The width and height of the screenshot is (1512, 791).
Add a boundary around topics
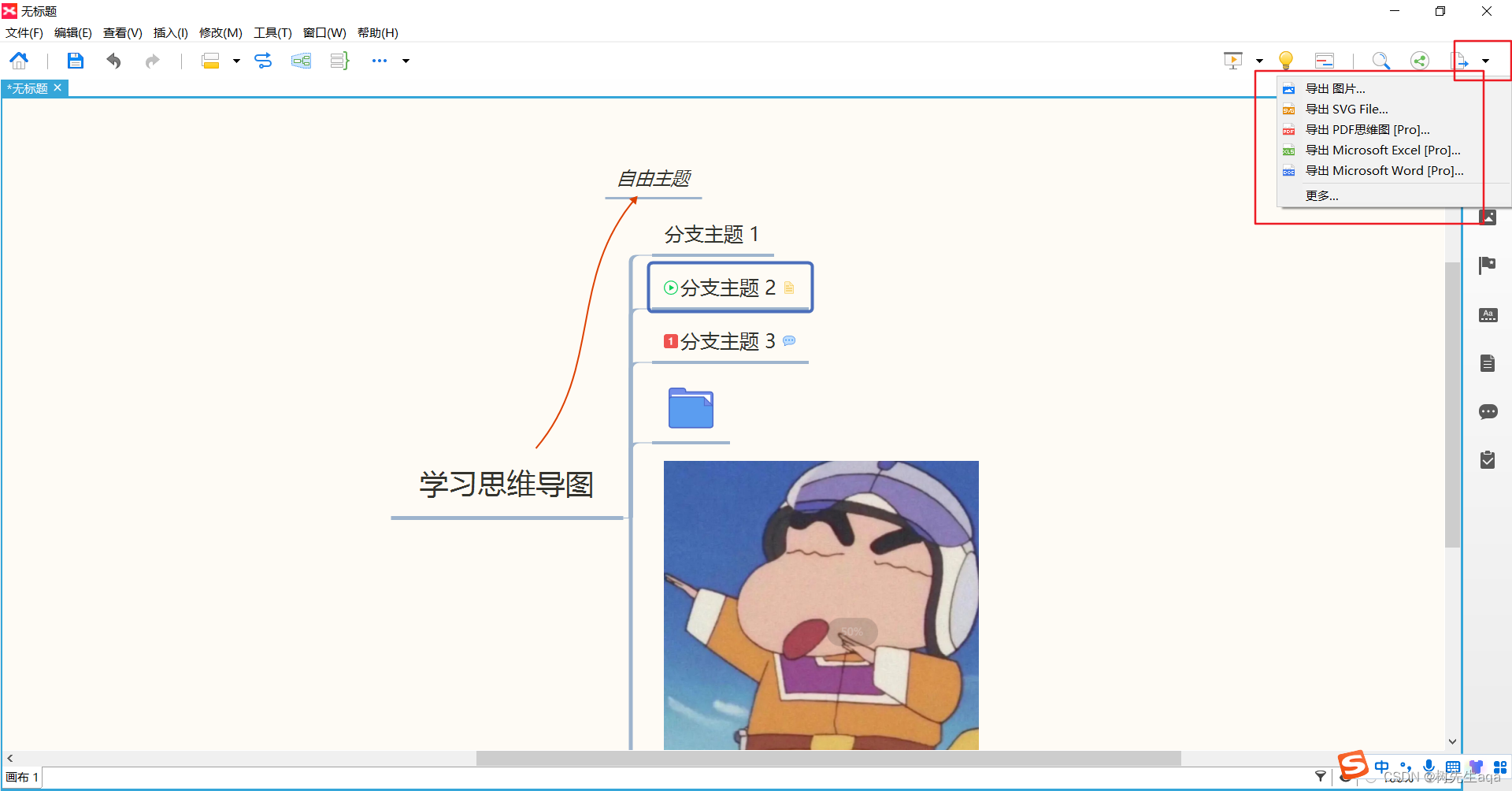point(301,61)
